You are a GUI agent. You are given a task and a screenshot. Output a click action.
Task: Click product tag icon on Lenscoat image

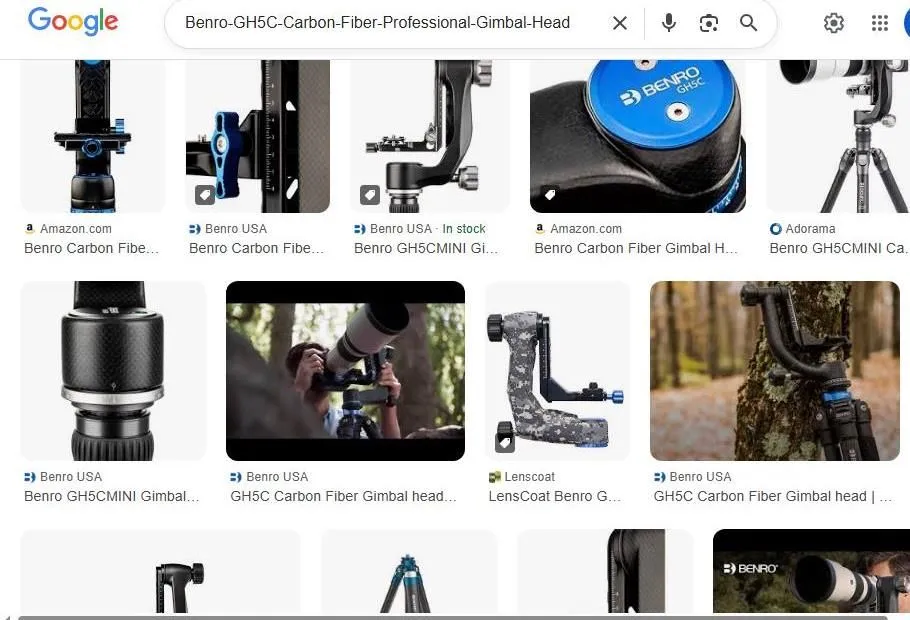pyautogui.click(x=504, y=443)
